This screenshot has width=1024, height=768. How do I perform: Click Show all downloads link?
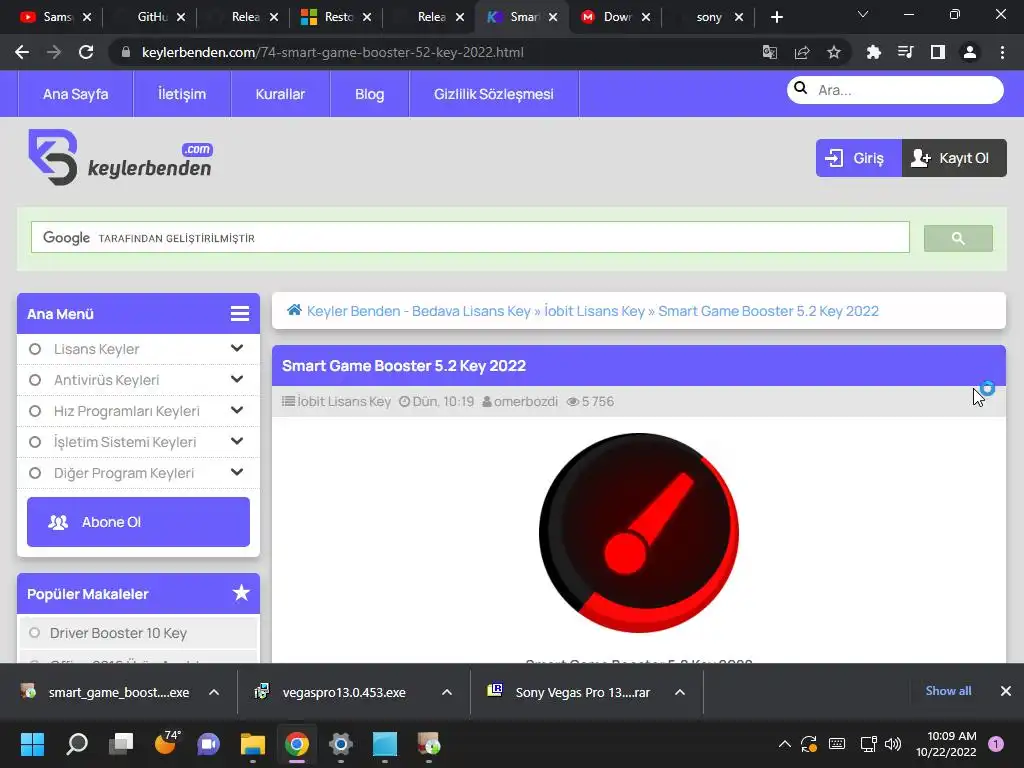pos(948,691)
